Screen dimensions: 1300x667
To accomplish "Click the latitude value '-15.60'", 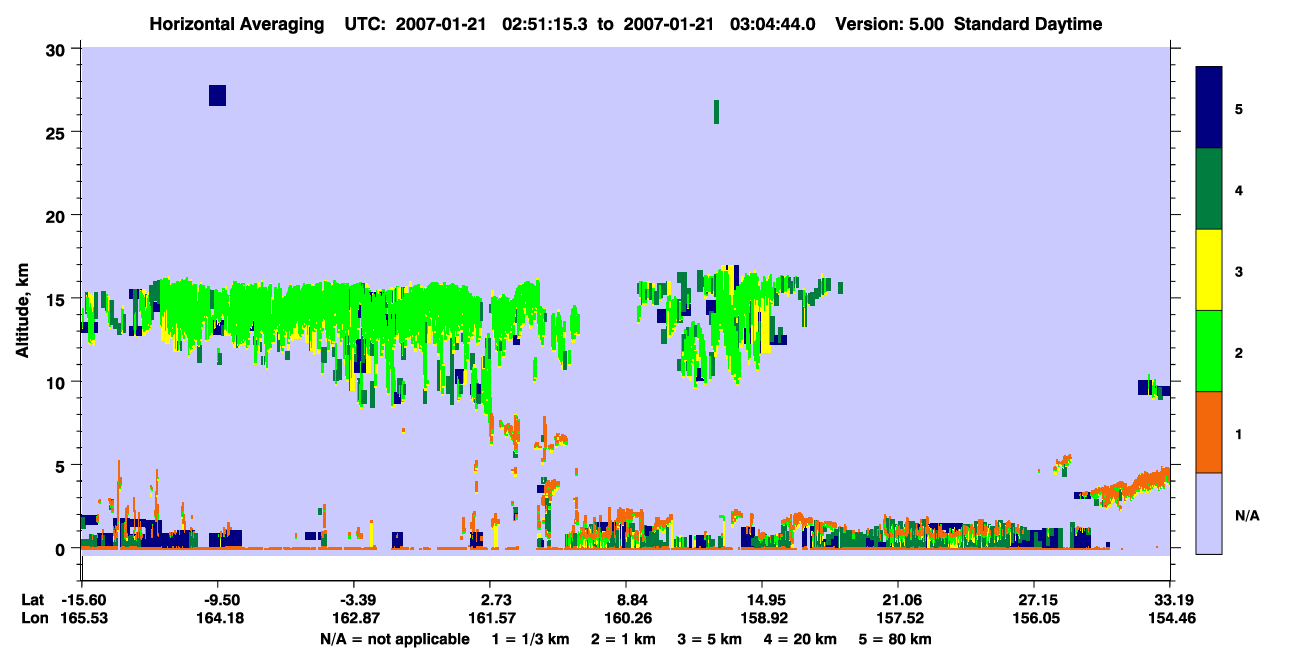I will [x=84, y=600].
